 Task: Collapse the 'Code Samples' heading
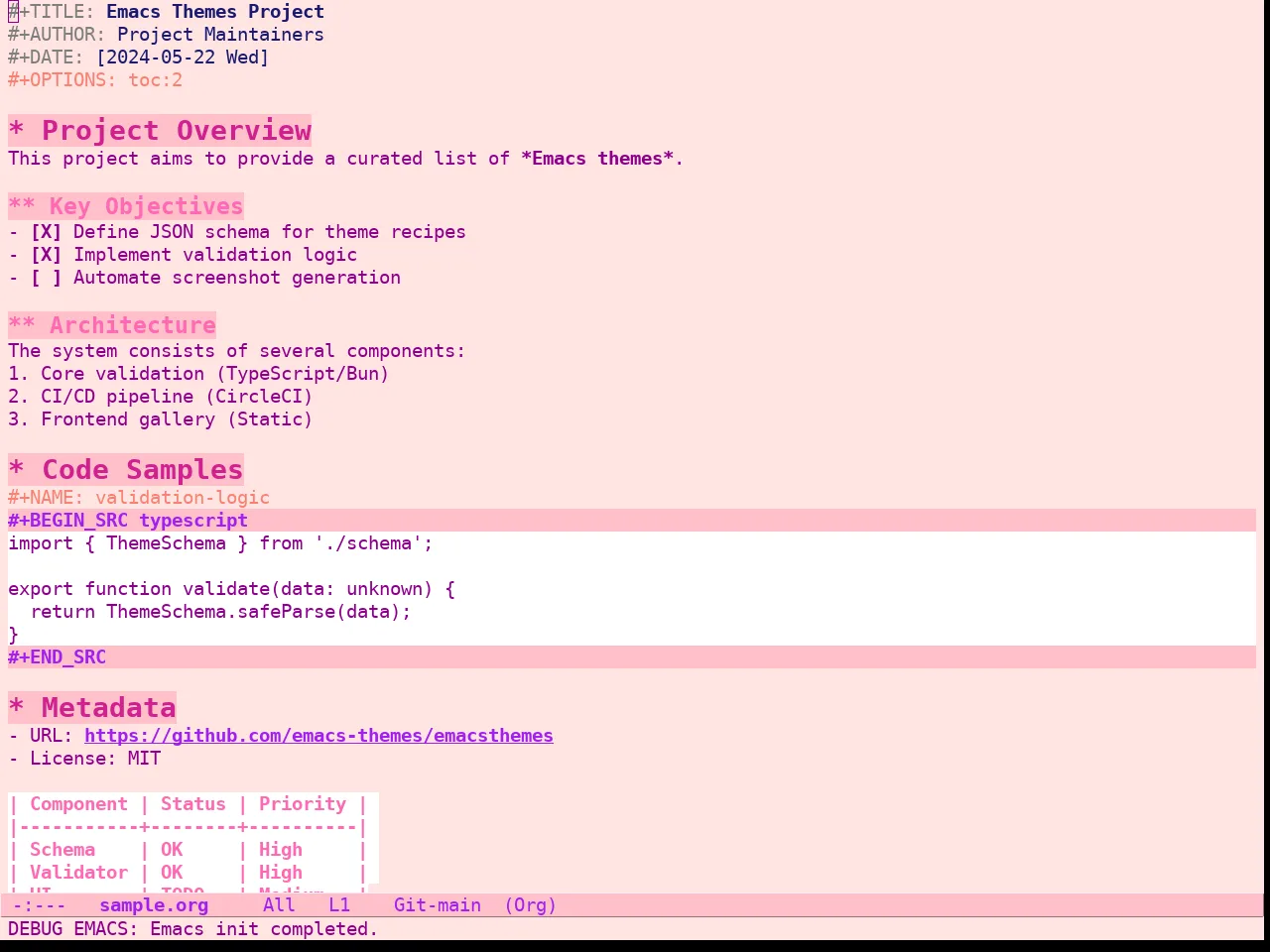pyautogui.click(x=126, y=470)
